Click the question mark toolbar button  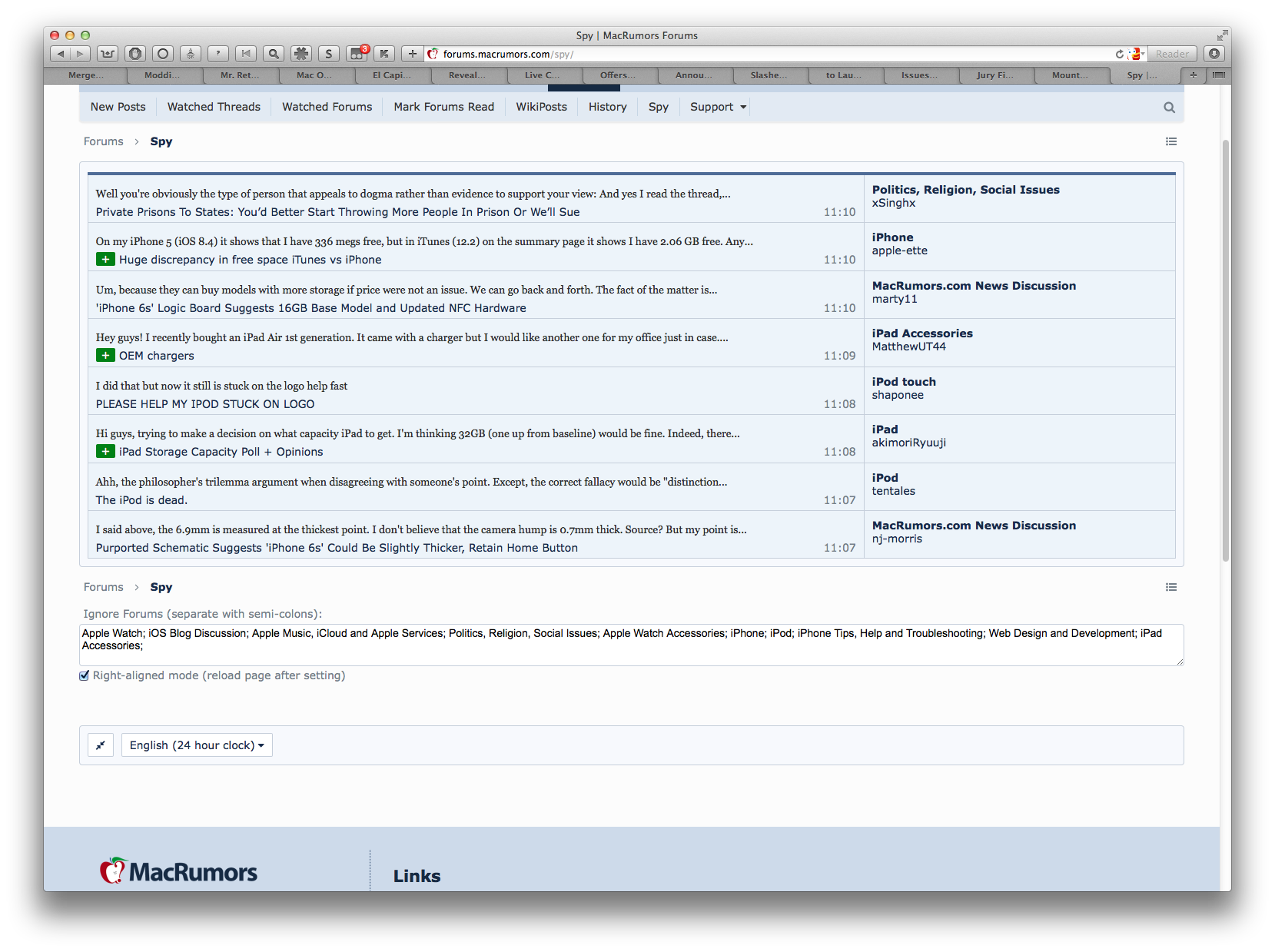(x=218, y=54)
